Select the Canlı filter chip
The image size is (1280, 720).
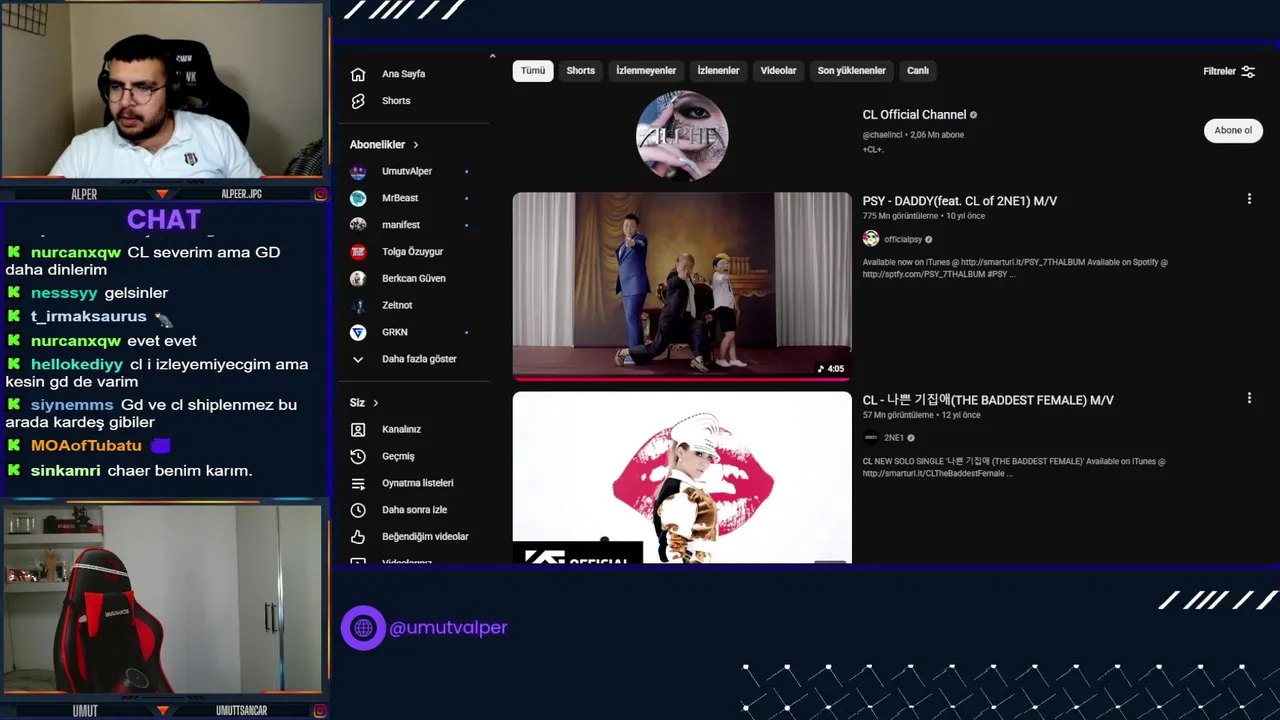pos(918,71)
